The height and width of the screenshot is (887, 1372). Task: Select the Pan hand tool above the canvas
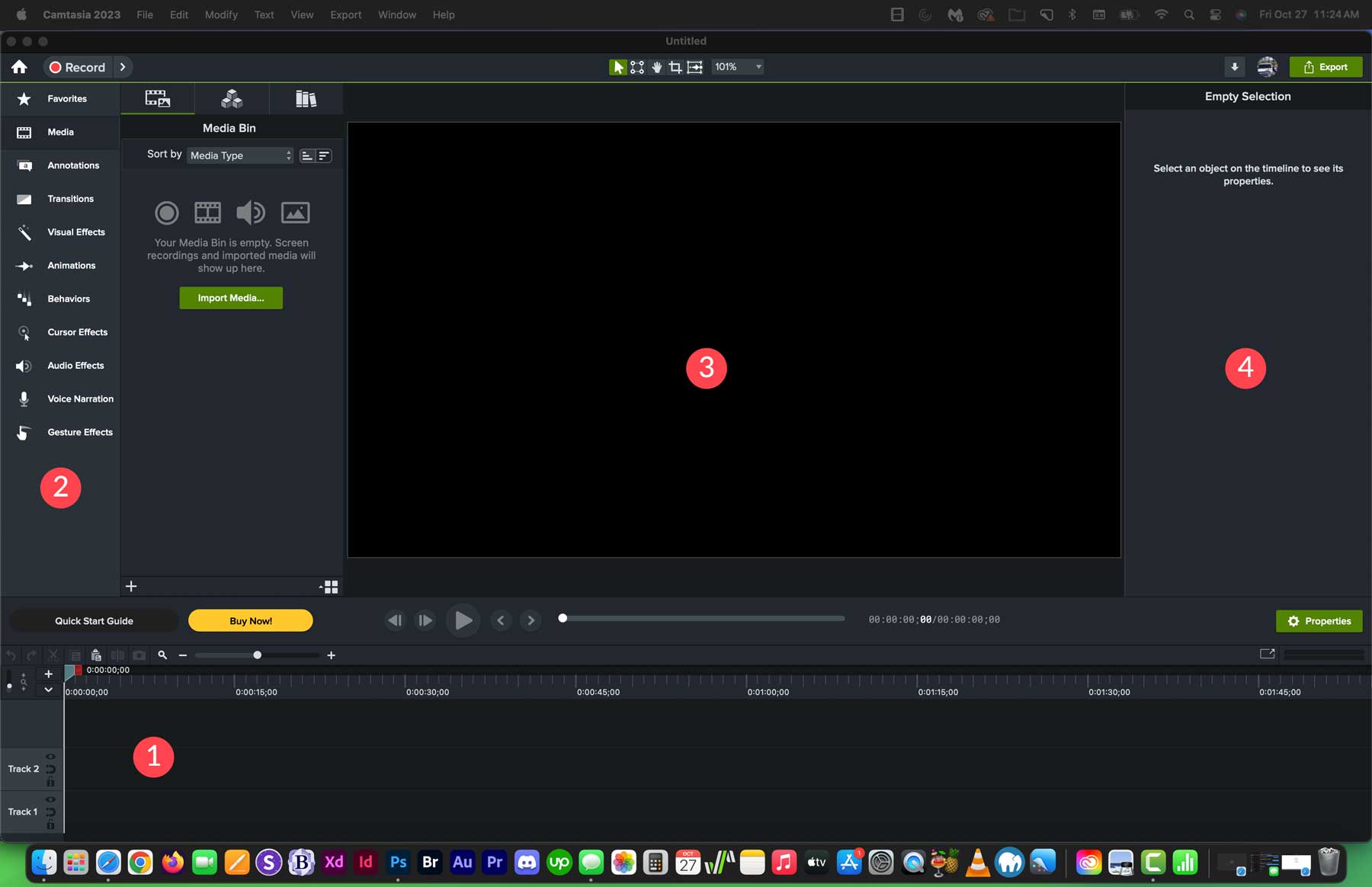[656, 67]
